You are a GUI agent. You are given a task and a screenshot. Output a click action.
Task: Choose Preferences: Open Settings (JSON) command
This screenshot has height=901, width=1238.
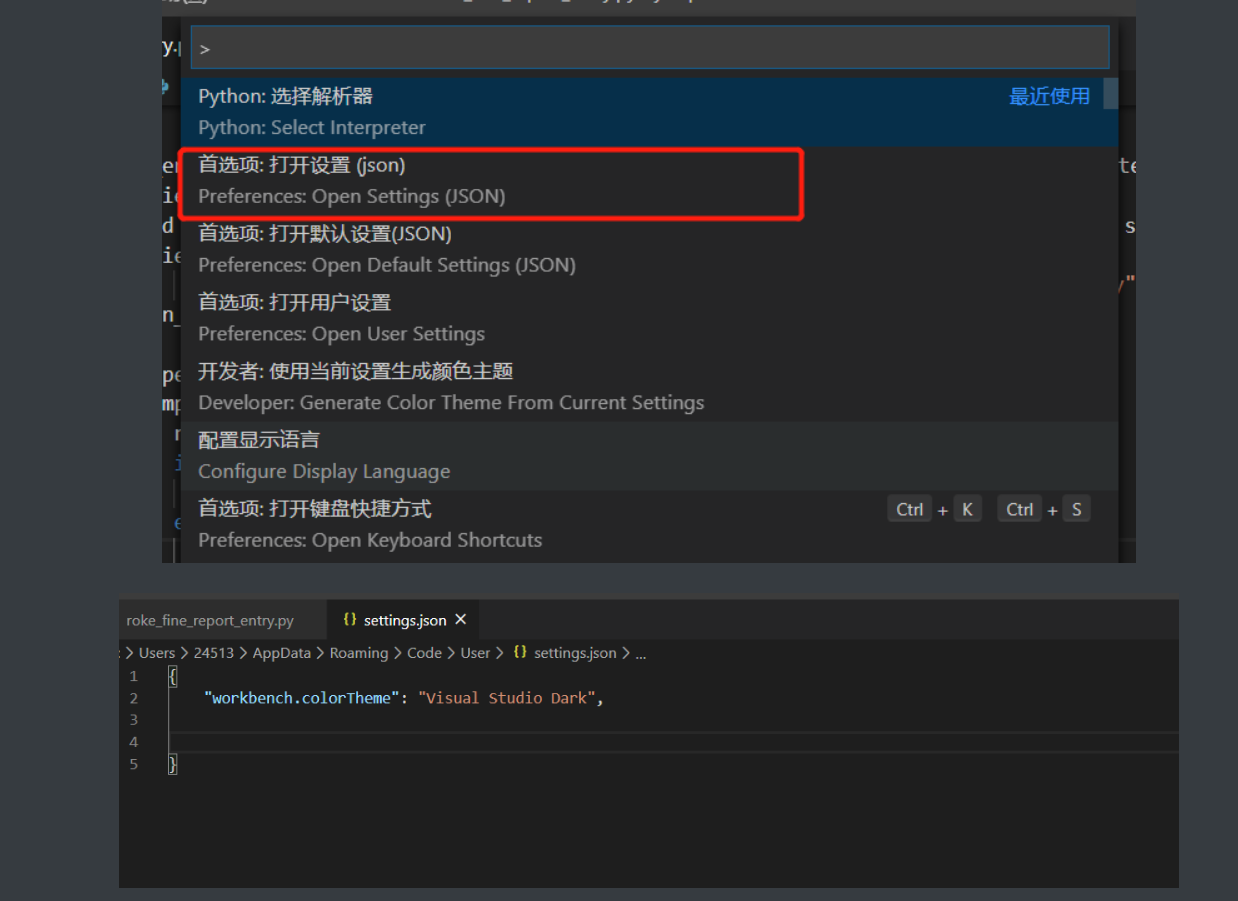650,181
